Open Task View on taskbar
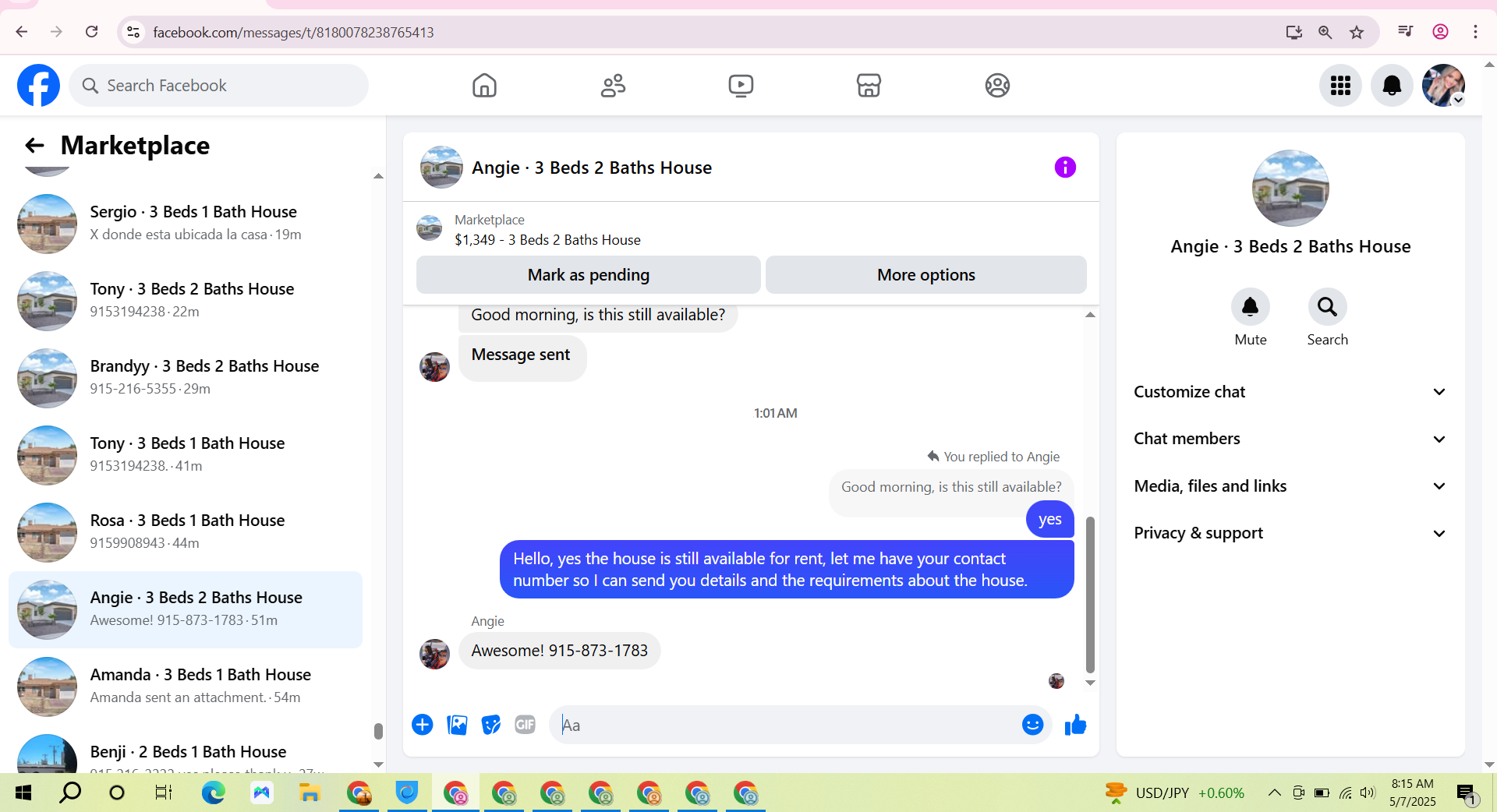Viewport: 1497px width, 812px height. (x=163, y=793)
